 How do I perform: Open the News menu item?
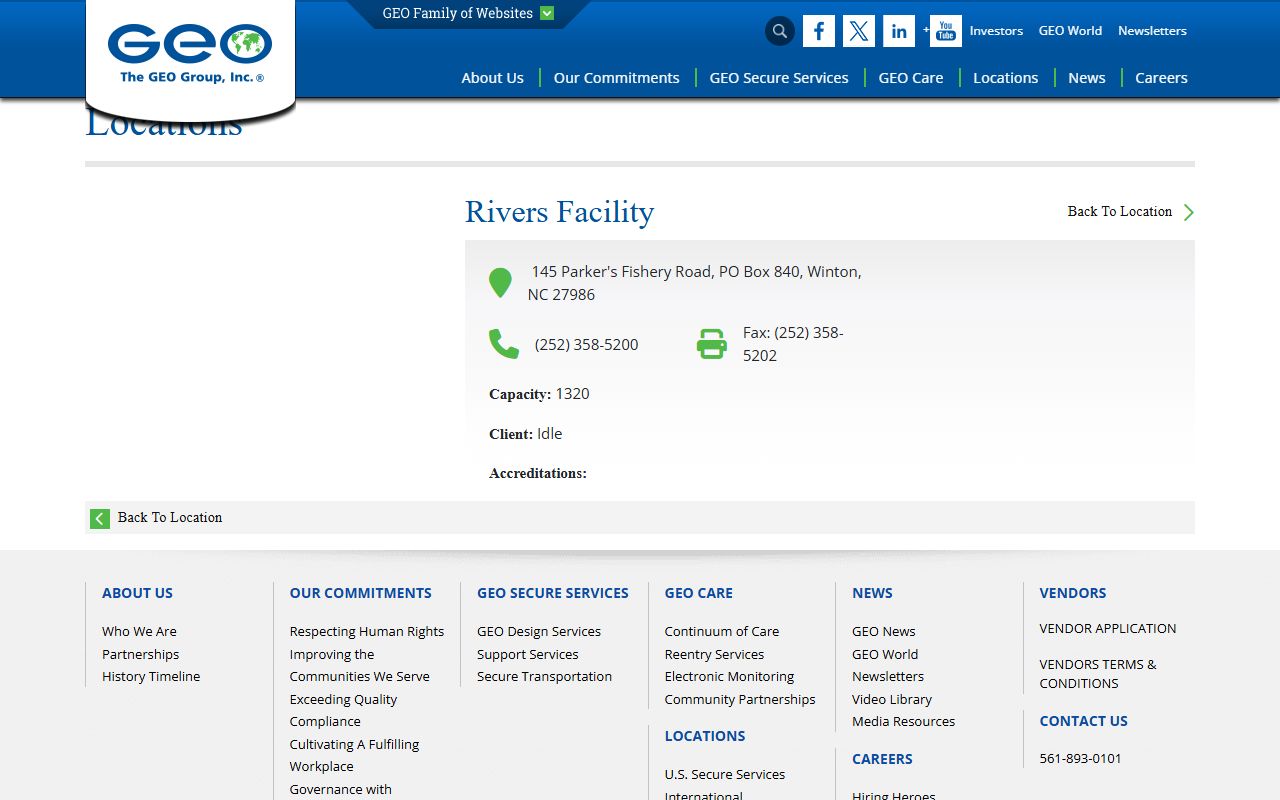coord(1087,78)
